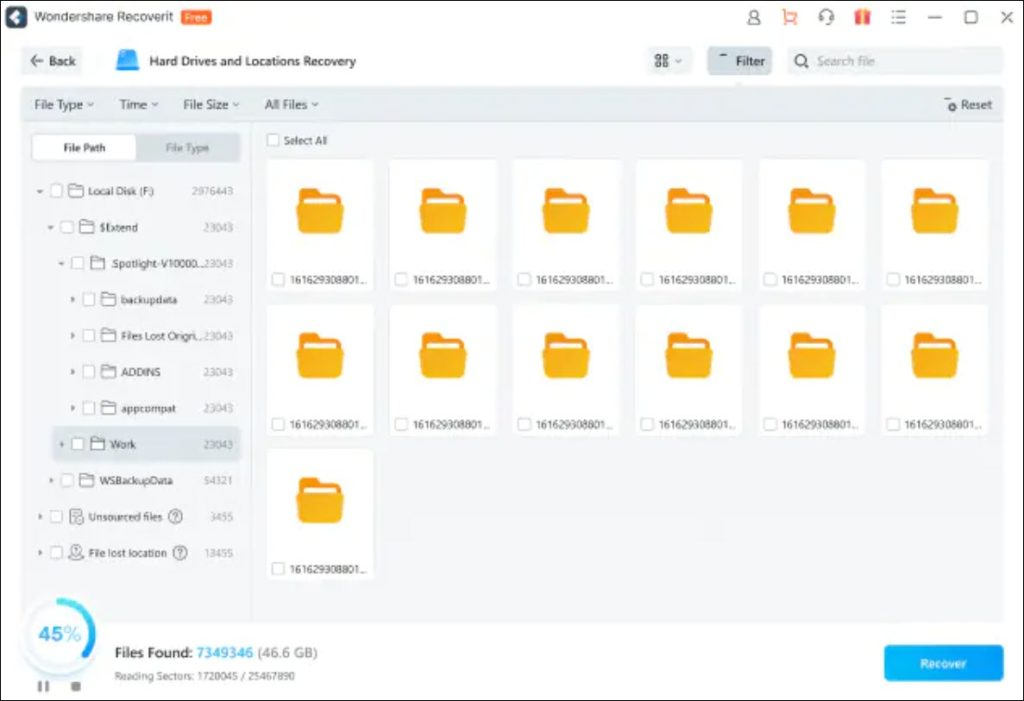Collapse the $Extend tree node
The image size is (1024, 701).
pyautogui.click(x=50, y=227)
